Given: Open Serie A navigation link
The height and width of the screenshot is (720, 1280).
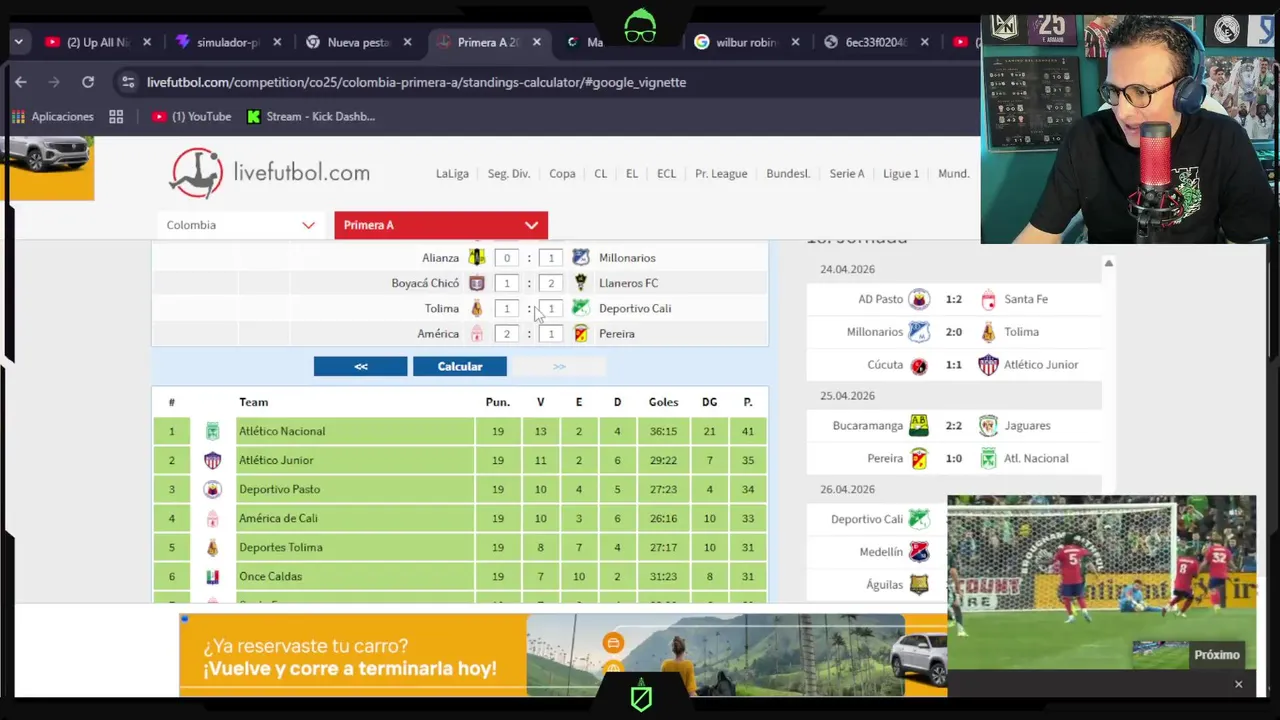Looking at the screenshot, I should pyautogui.click(x=847, y=173).
